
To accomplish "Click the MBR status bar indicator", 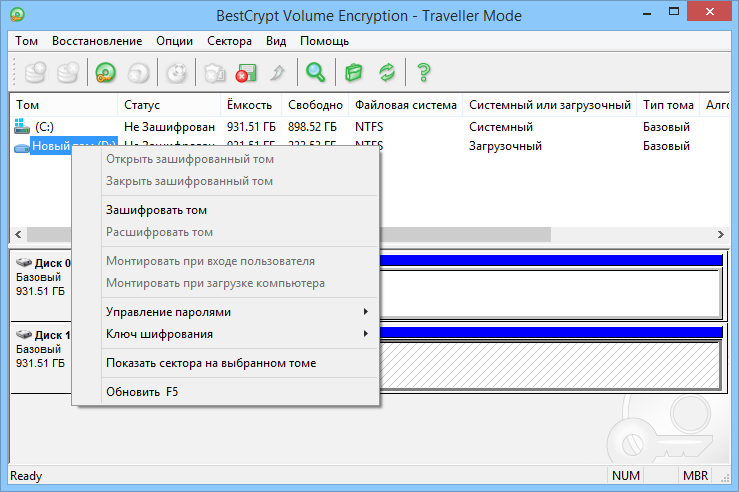I will coord(695,476).
